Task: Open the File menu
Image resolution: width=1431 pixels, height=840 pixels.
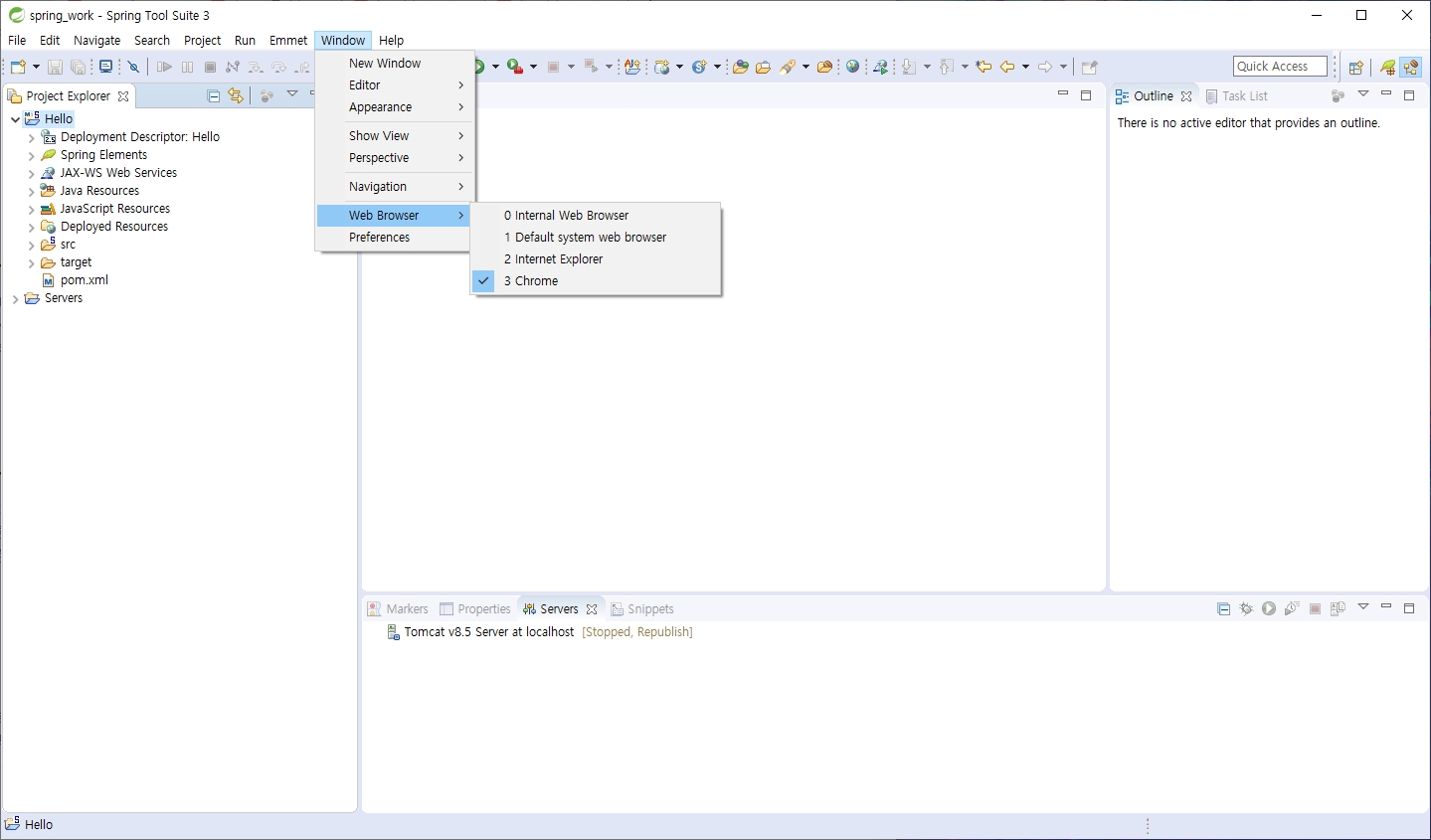Action: tap(17, 41)
